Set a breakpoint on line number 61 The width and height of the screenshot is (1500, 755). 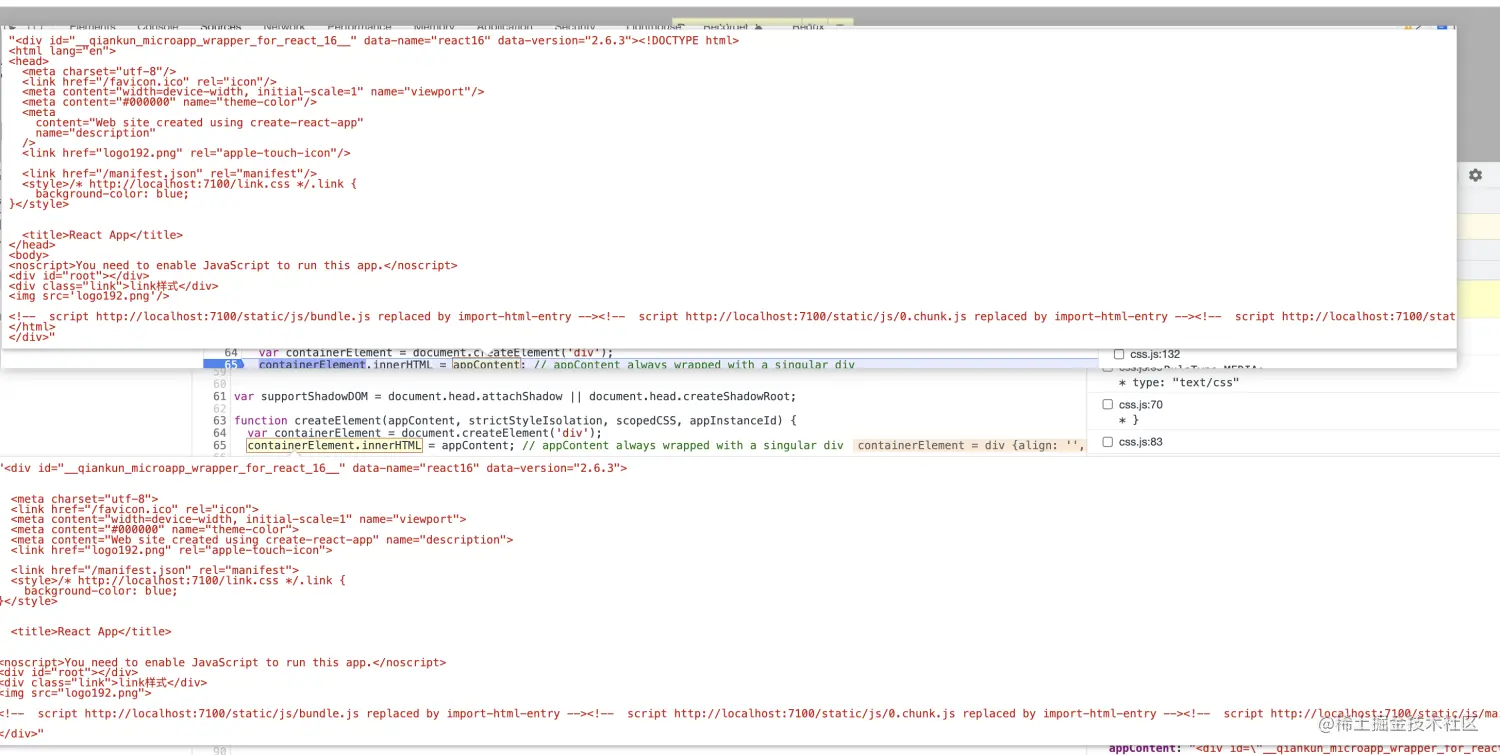[219, 397]
